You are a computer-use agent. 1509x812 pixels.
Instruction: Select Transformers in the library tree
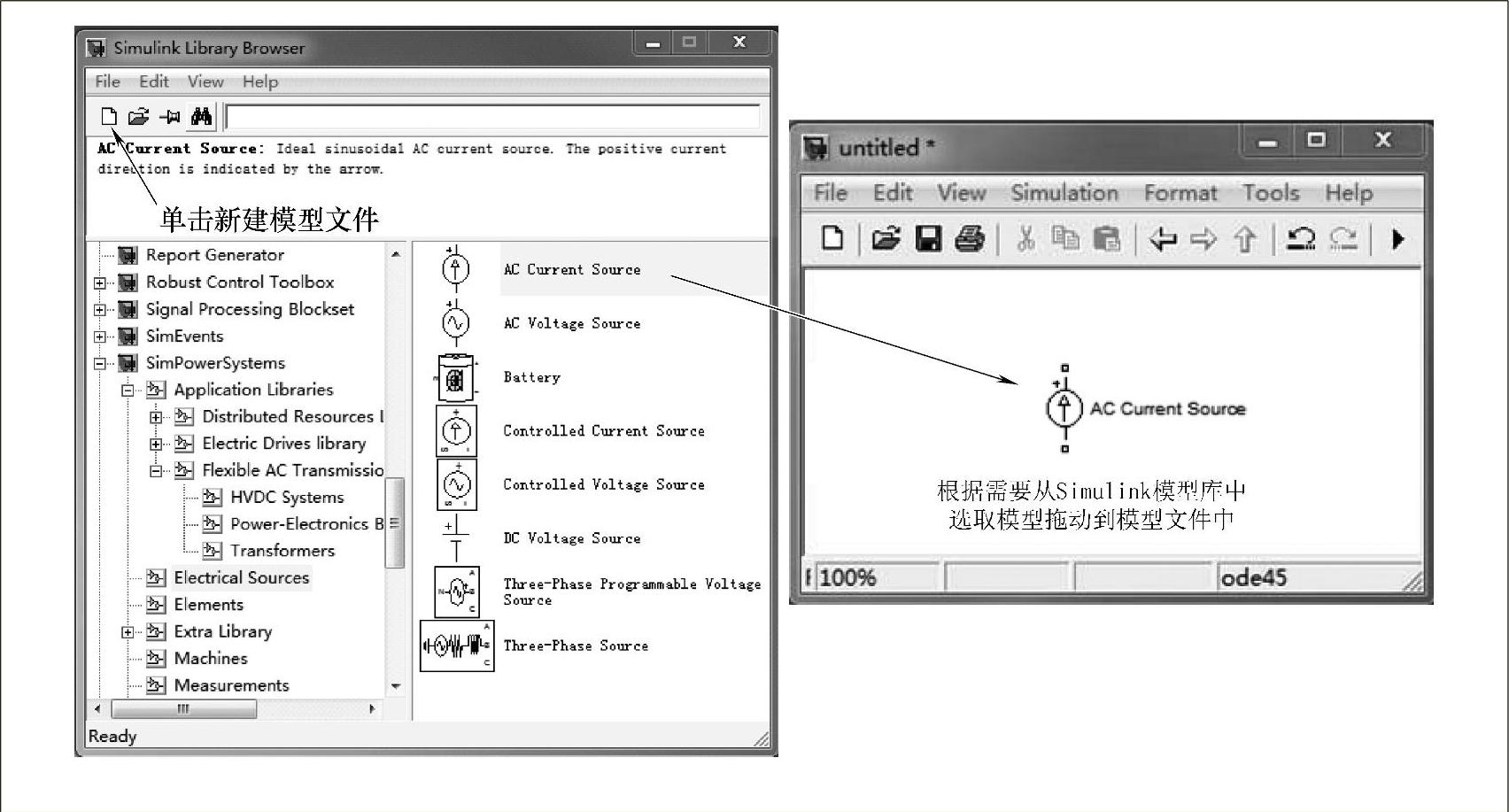(x=282, y=551)
